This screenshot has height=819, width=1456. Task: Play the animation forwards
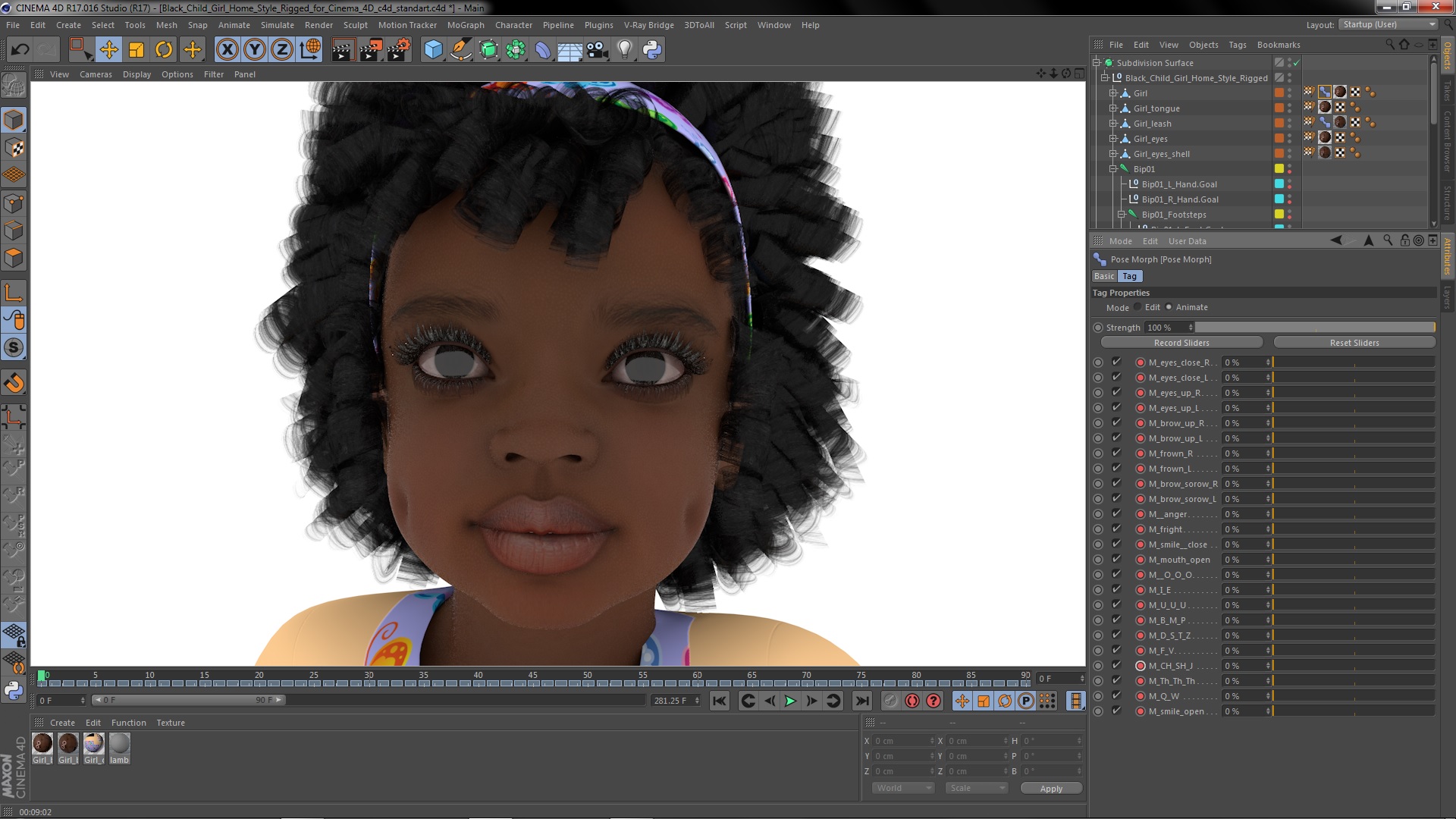tap(790, 701)
